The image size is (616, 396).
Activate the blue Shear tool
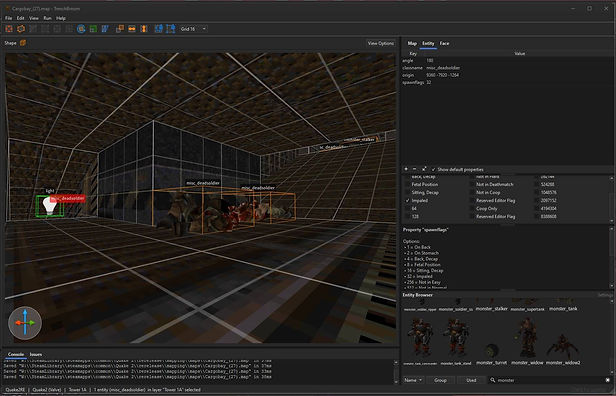105,29
